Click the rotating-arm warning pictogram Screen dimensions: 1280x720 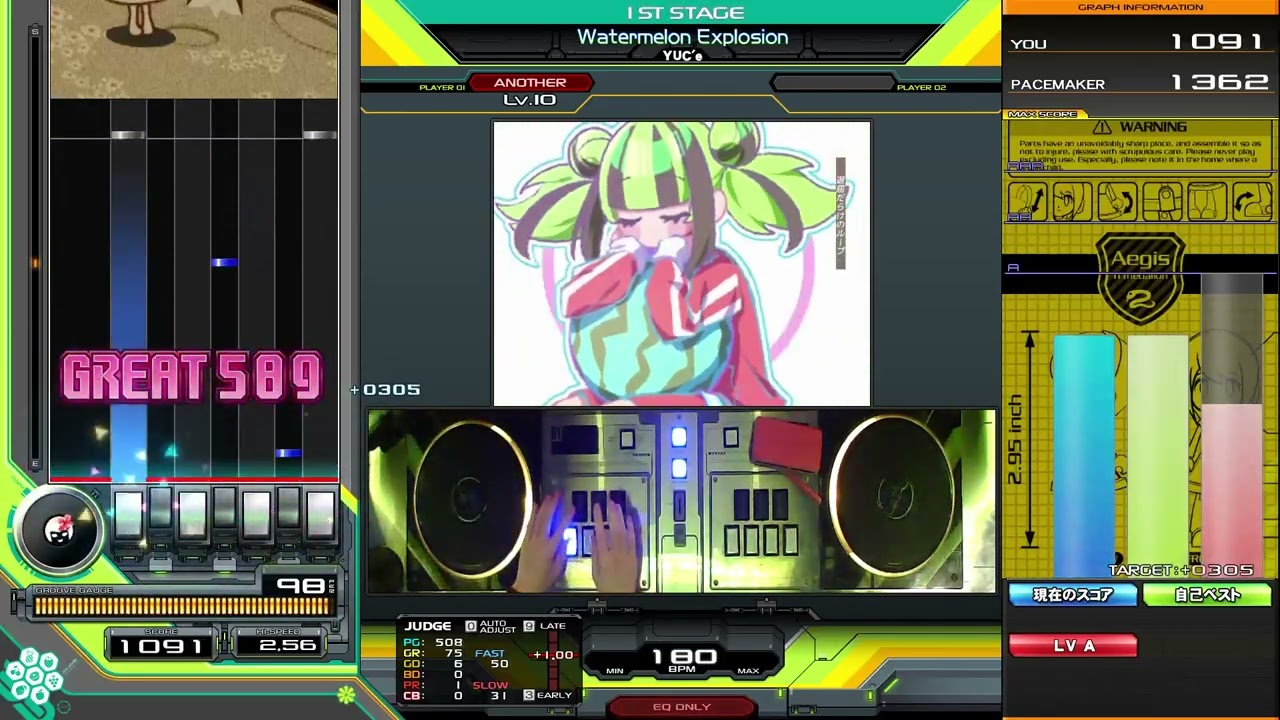coord(1117,202)
